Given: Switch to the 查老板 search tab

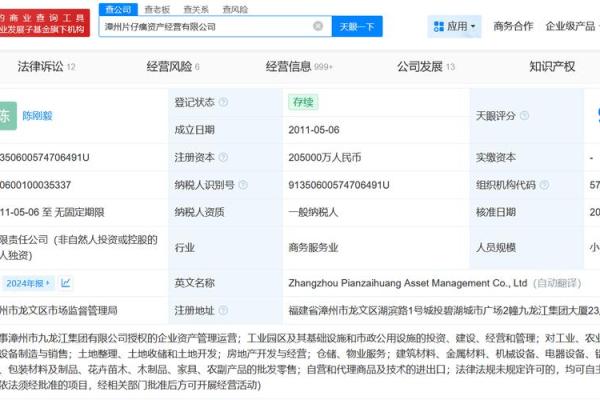Looking at the screenshot, I should 158,8.
